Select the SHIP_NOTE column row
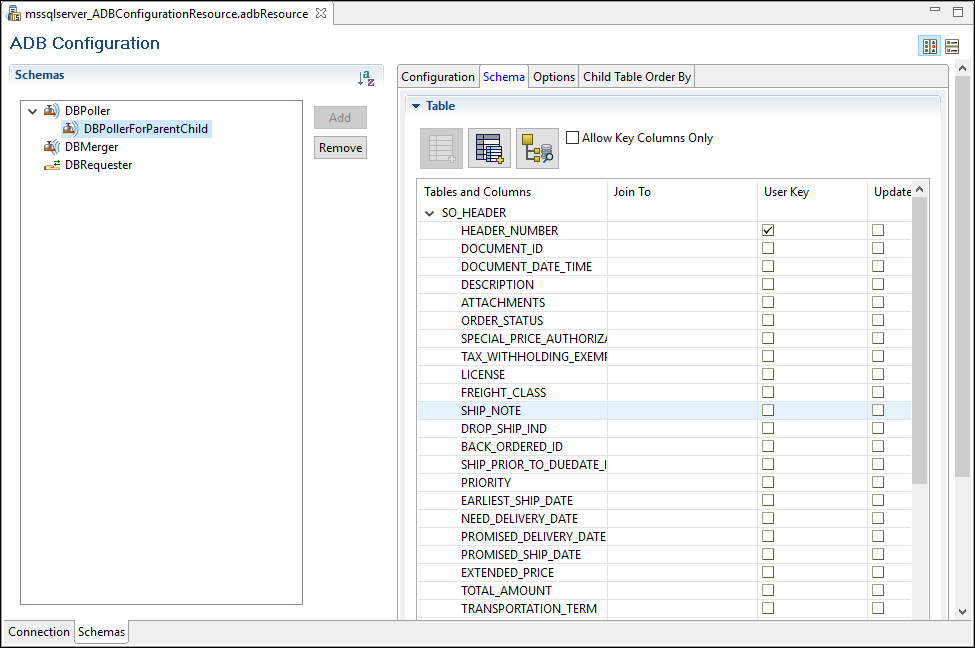Viewport: 975px width, 648px height. coord(490,411)
